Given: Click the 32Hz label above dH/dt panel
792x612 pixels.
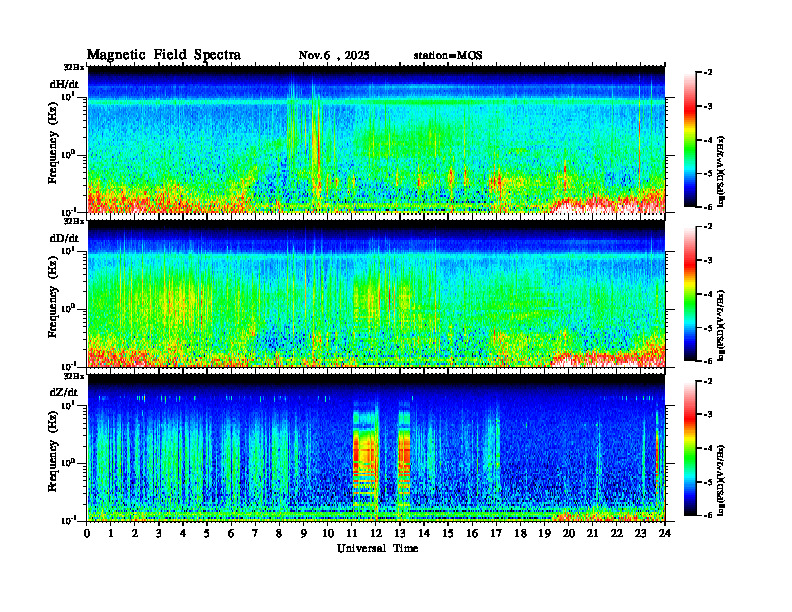Looking at the screenshot, I should [74, 67].
